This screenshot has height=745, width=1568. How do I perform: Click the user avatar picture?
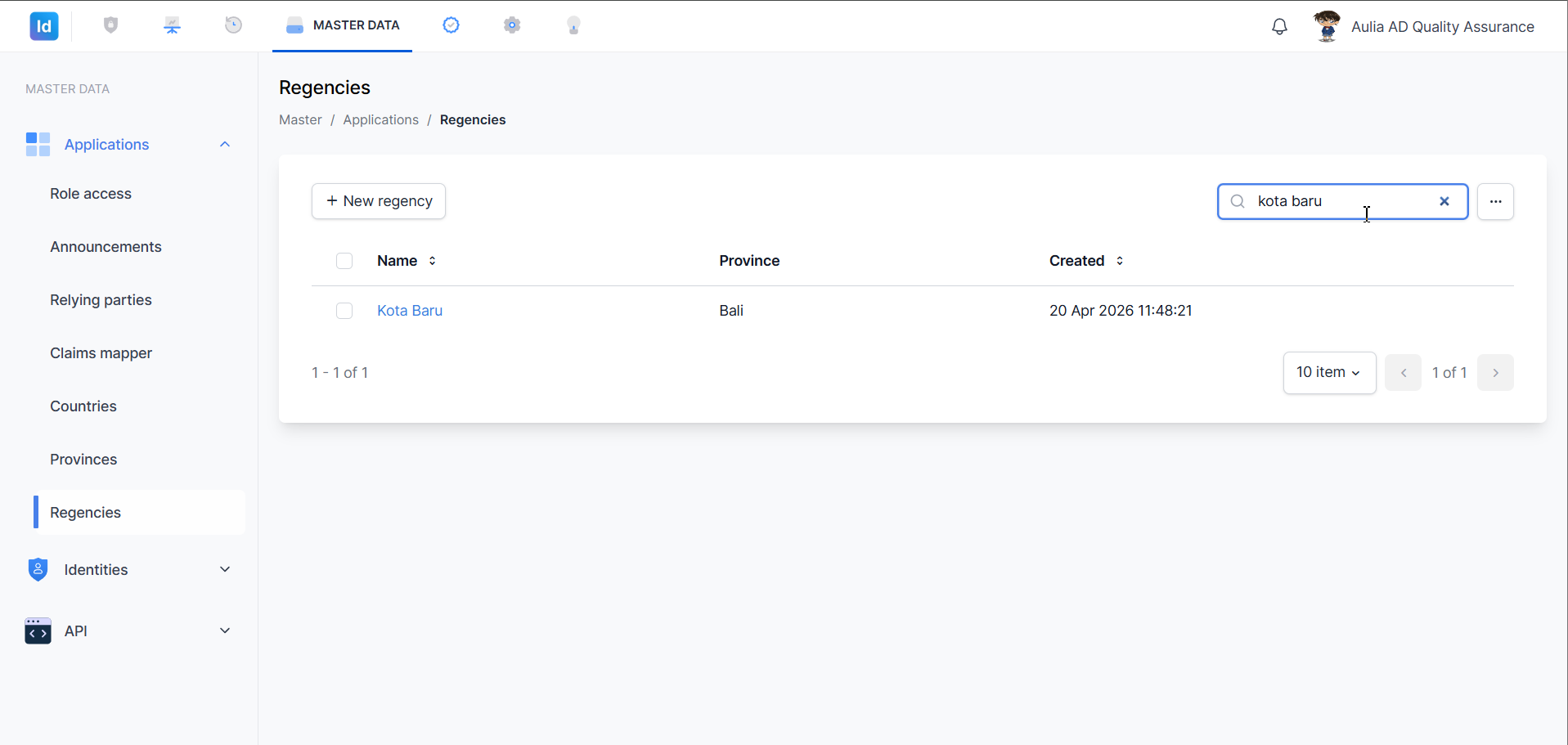pos(1327,26)
